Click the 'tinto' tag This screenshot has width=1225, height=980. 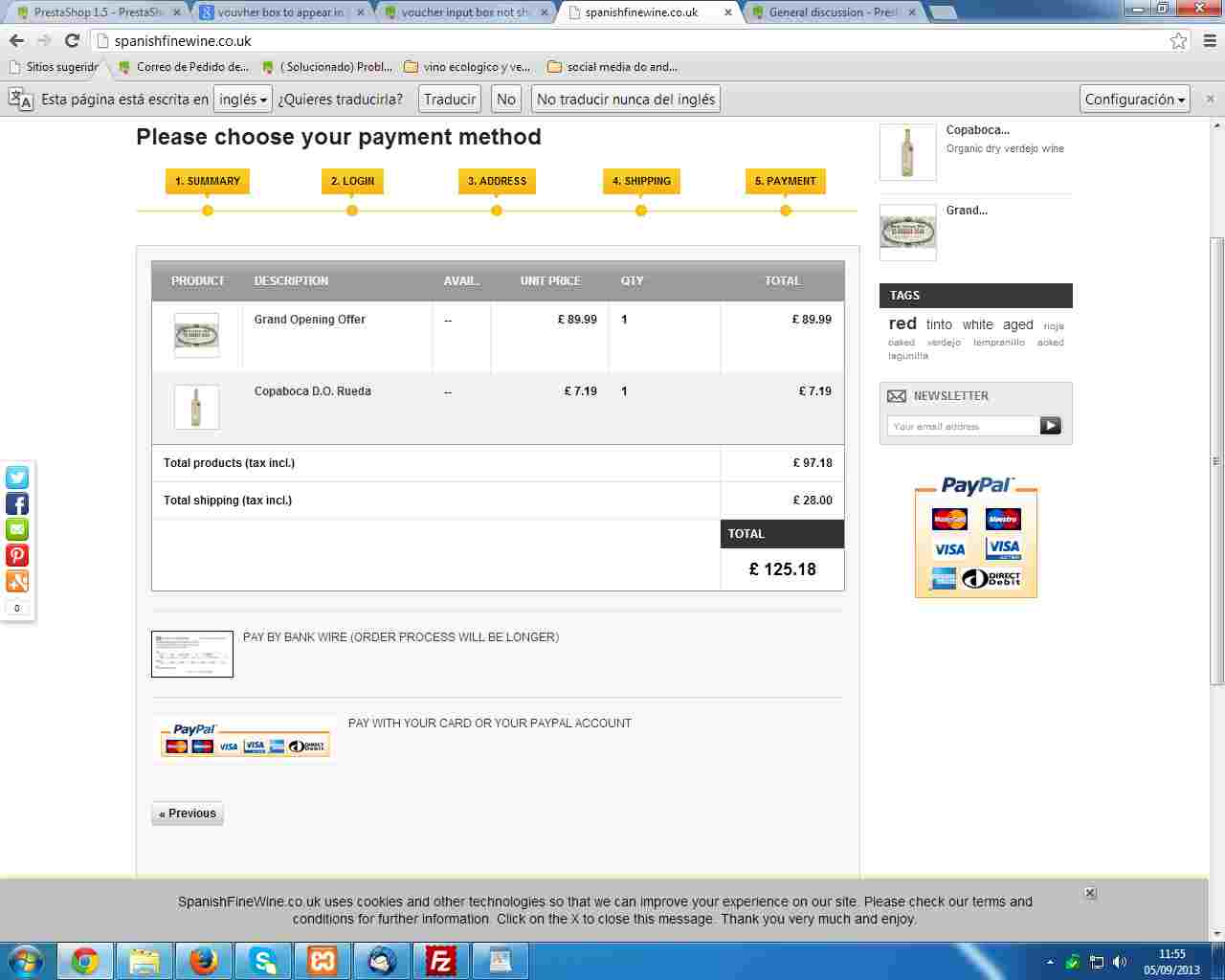coord(939,325)
